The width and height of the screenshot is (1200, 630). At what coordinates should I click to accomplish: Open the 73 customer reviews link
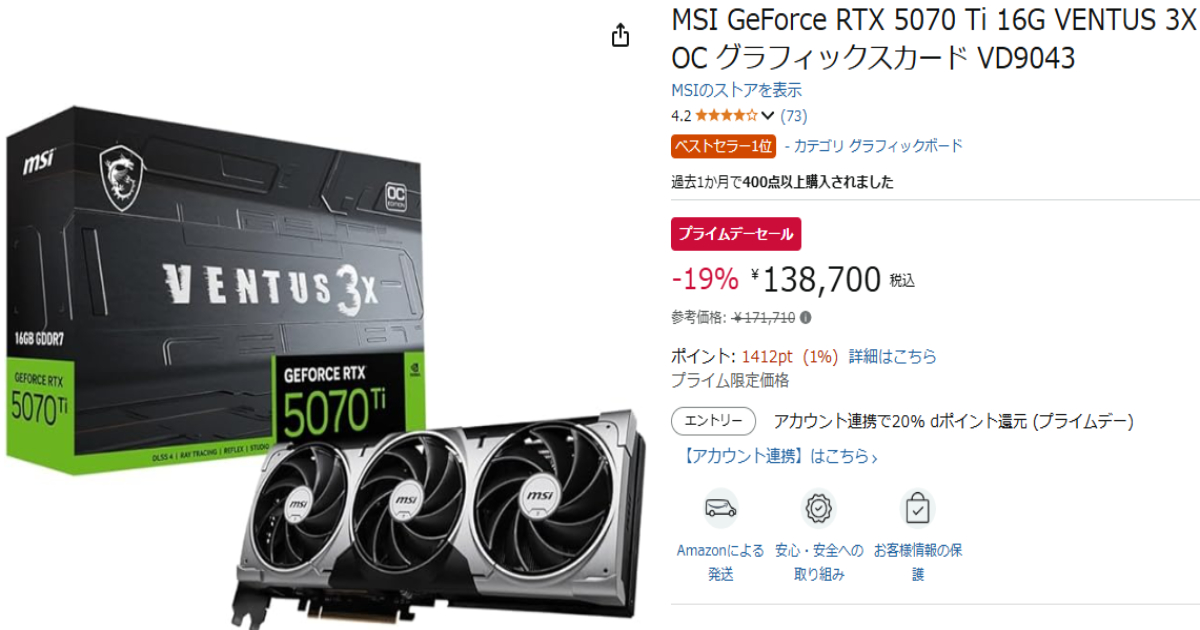click(x=794, y=115)
